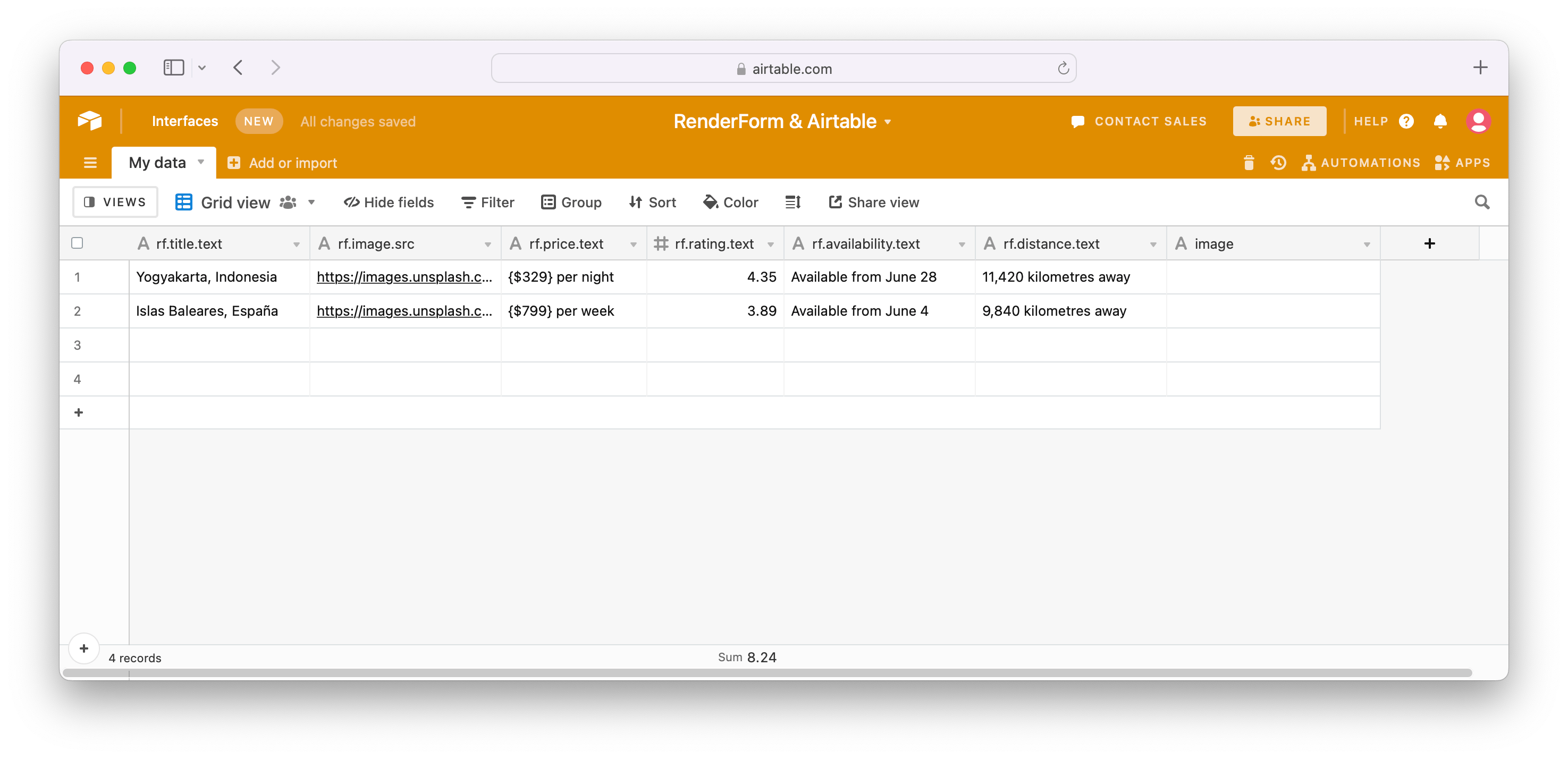Viewport: 1568px width, 759px height.
Task: Open Yogyakarta row unsplash image link
Action: point(404,277)
